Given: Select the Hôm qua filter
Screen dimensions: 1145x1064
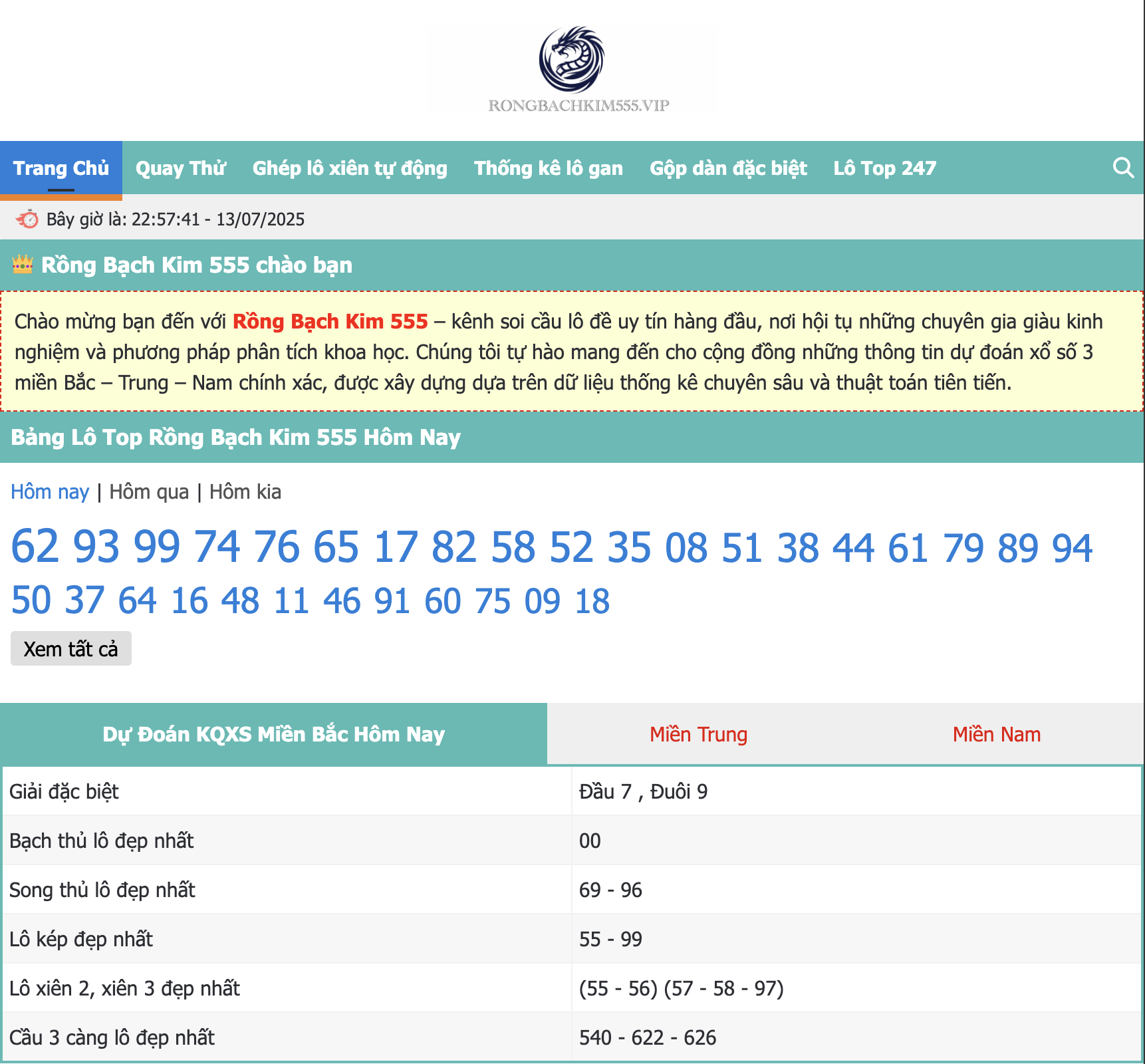Looking at the screenshot, I should pos(149,492).
